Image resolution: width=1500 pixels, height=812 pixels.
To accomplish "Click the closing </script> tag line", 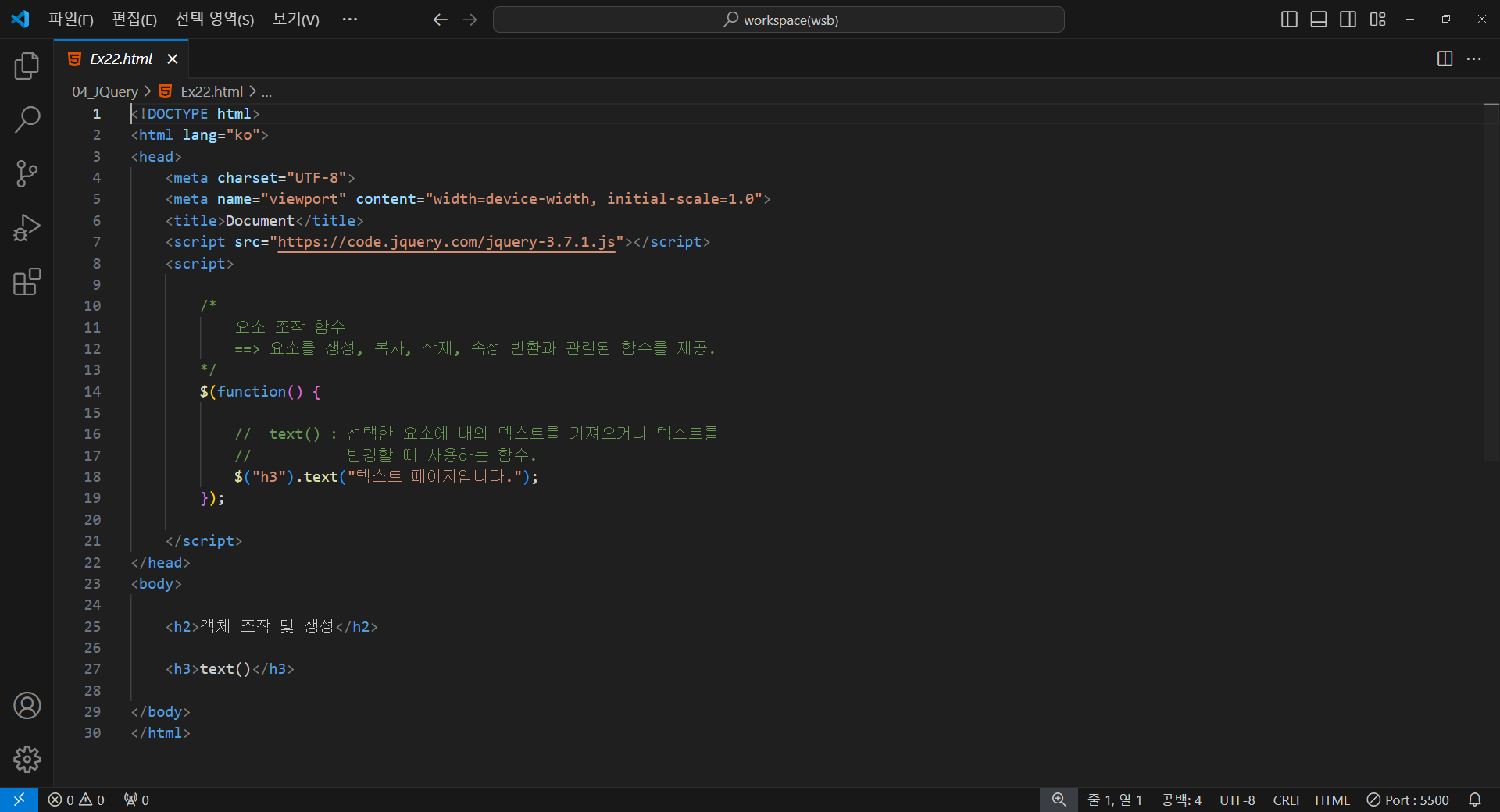I will [204, 541].
